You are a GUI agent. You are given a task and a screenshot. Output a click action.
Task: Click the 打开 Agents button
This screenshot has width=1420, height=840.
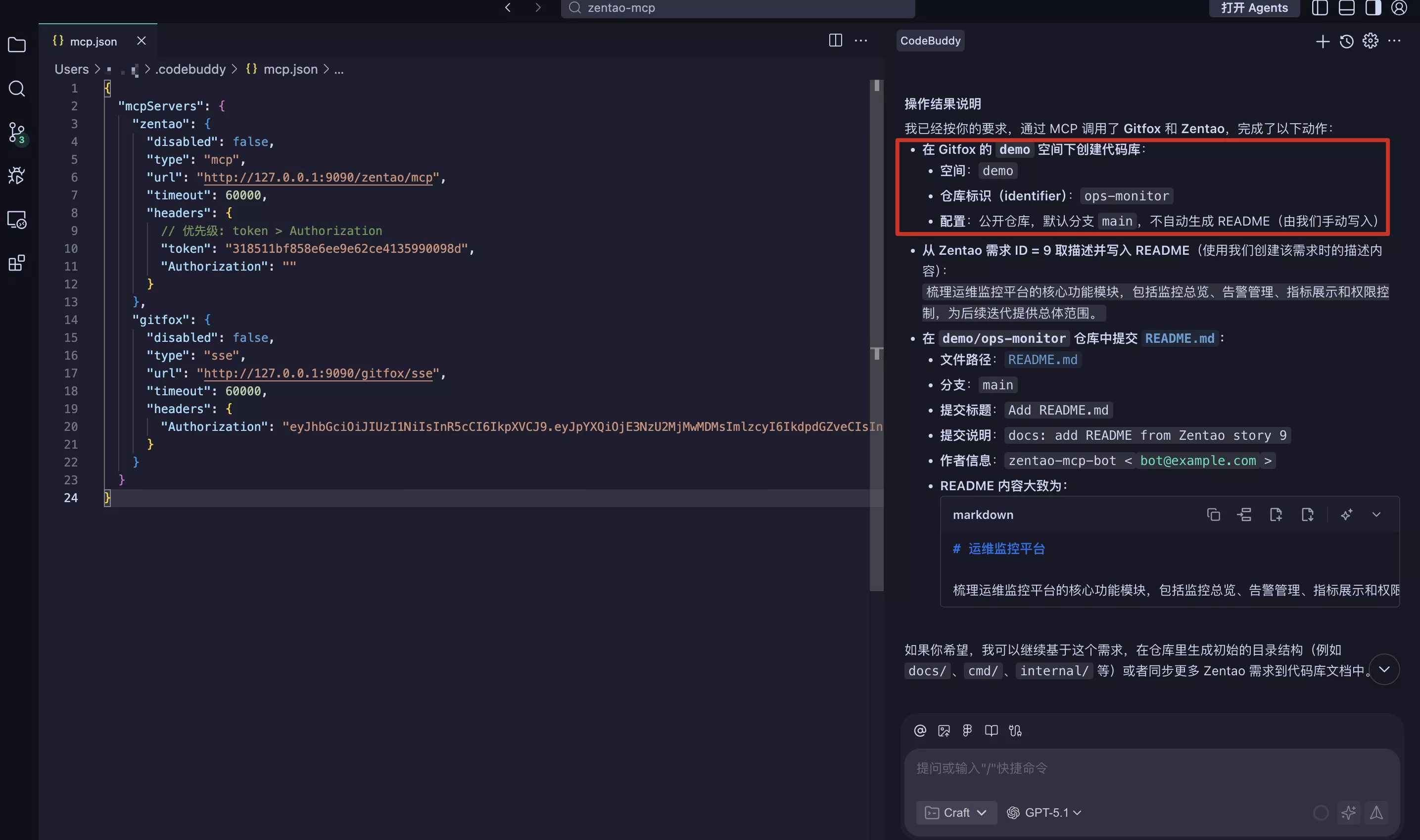(1254, 8)
